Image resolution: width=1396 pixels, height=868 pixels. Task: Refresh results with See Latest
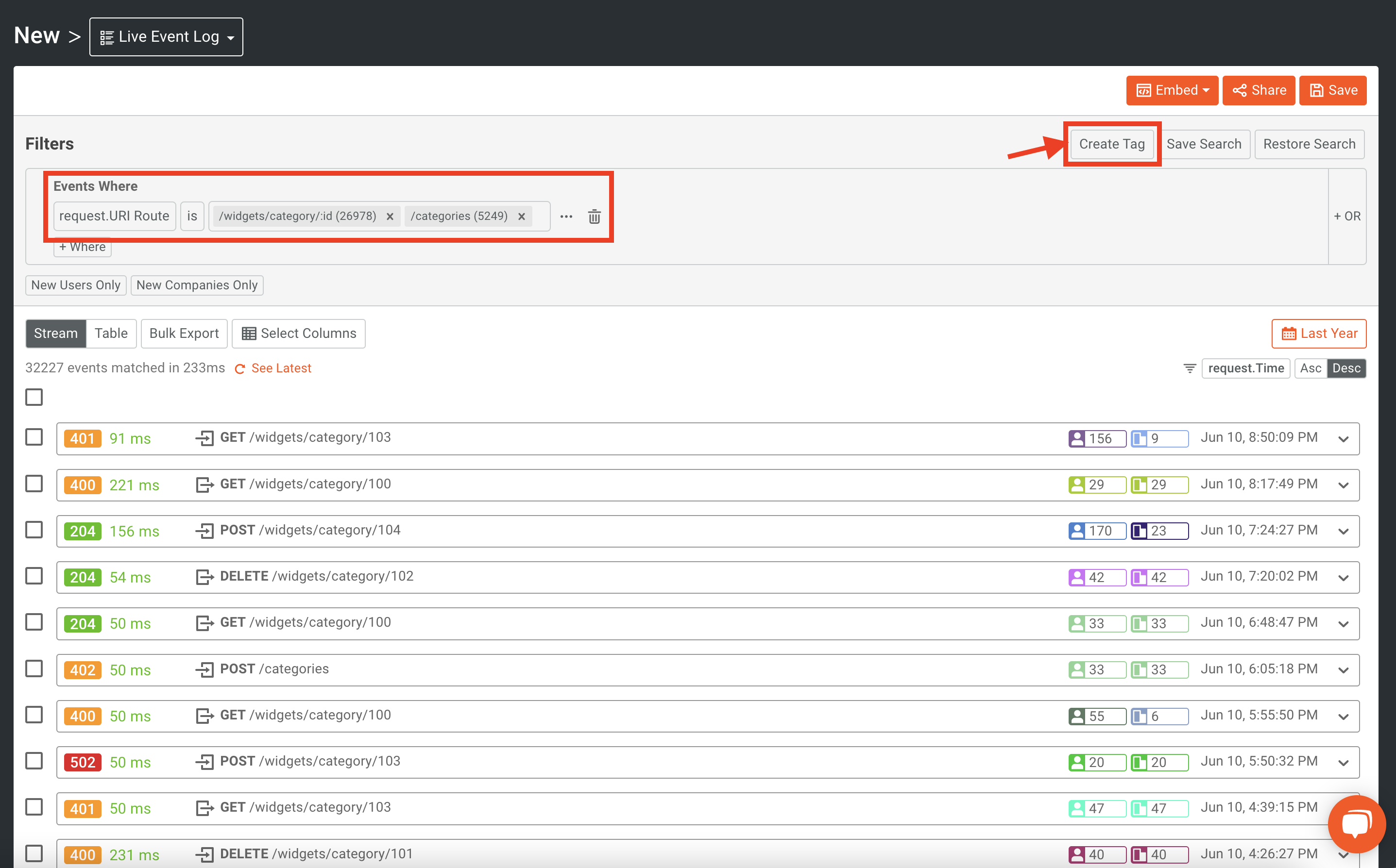tap(281, 368)
